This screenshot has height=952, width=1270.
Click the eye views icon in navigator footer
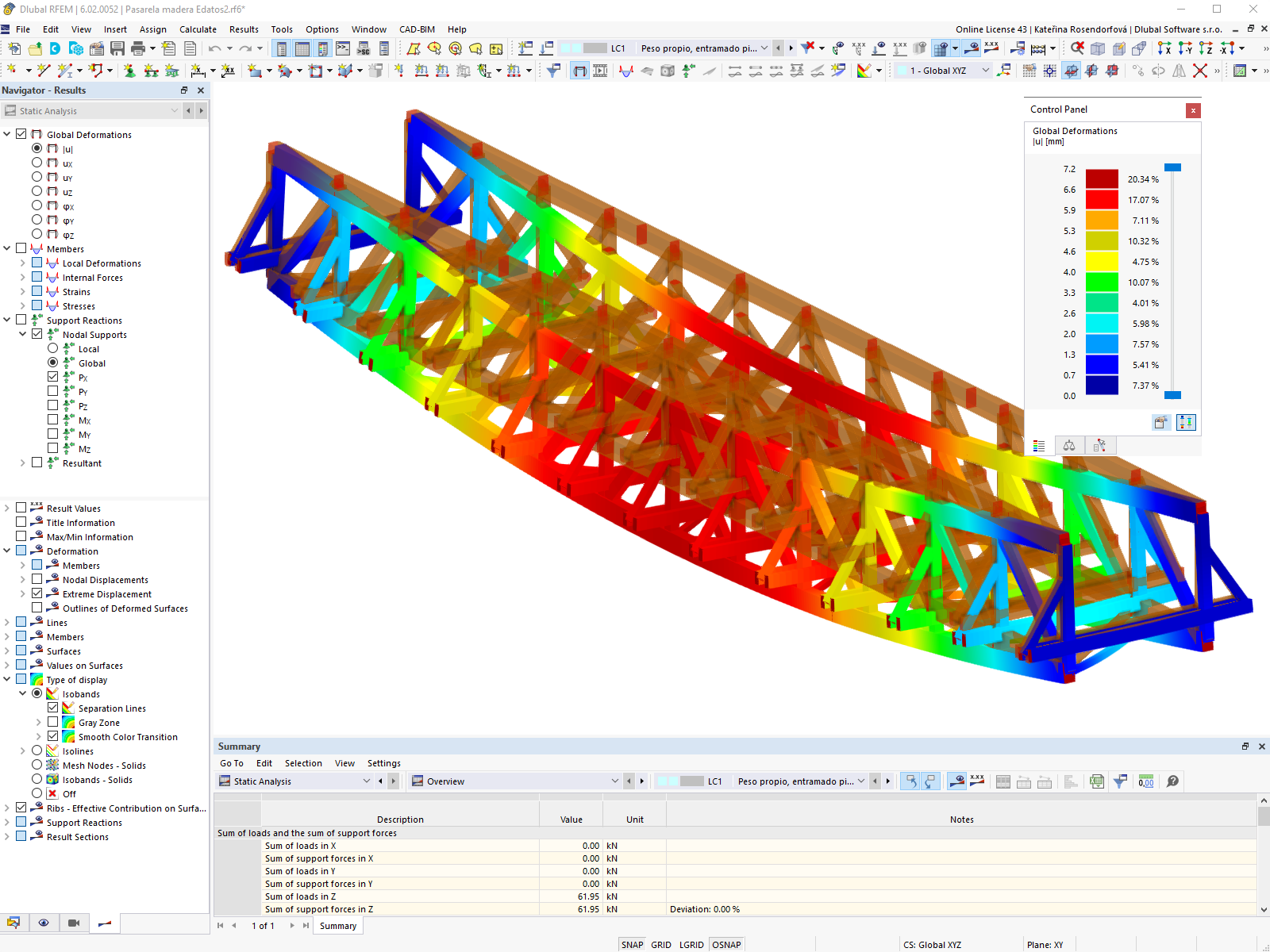[x=44, y=923]
